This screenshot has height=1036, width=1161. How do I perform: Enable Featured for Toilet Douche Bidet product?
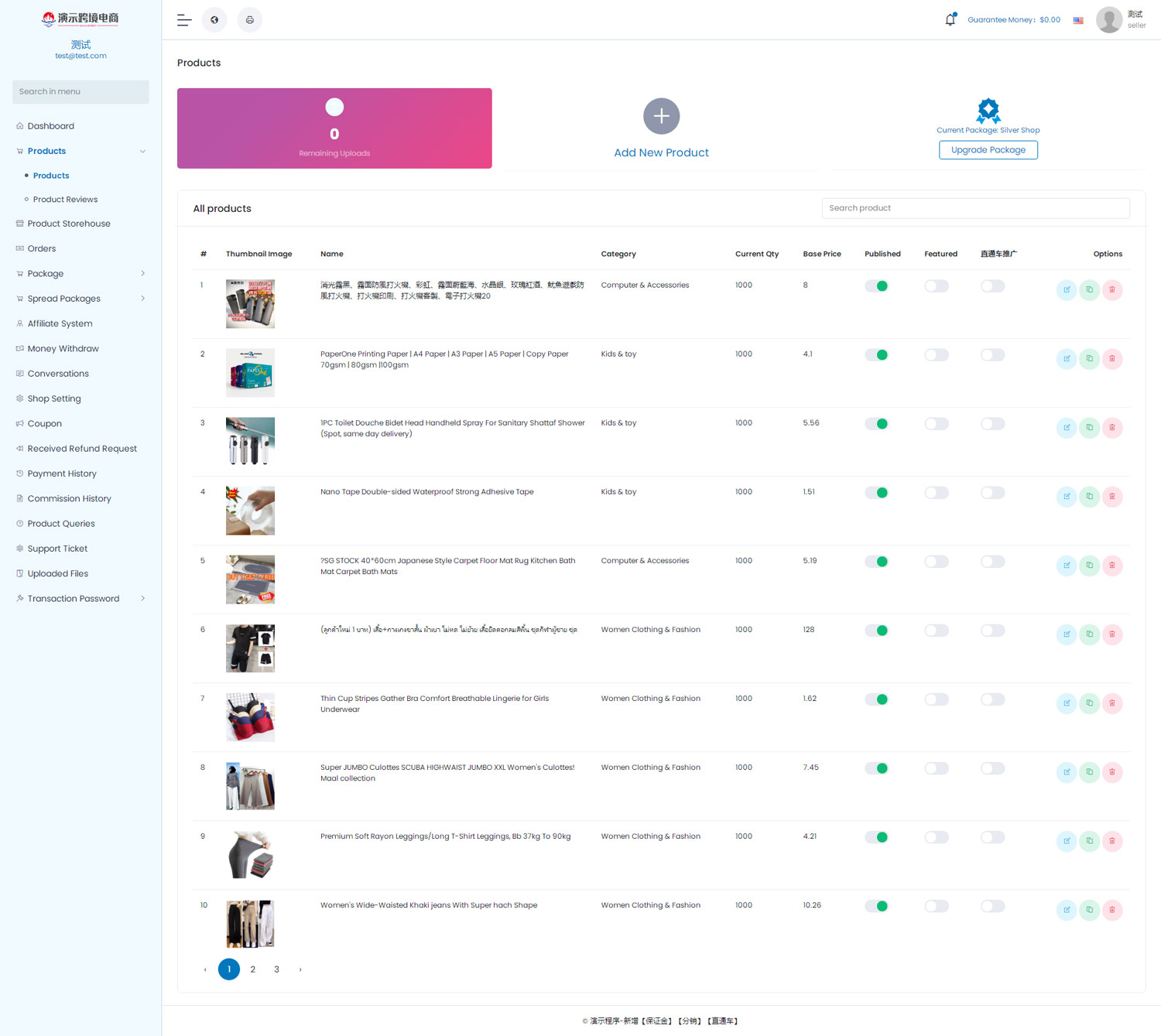[936, 424]
